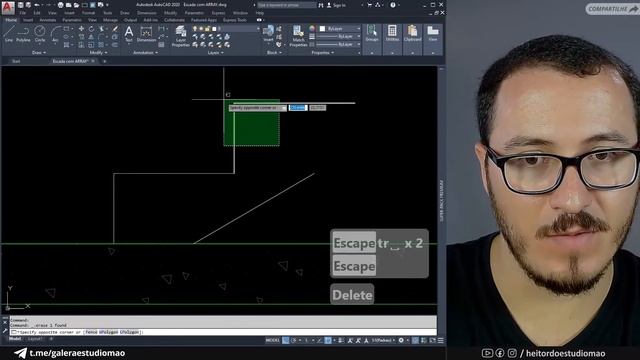Click the command line input field
This screenshot has height=360, width=640.
[x=223, y=332]
